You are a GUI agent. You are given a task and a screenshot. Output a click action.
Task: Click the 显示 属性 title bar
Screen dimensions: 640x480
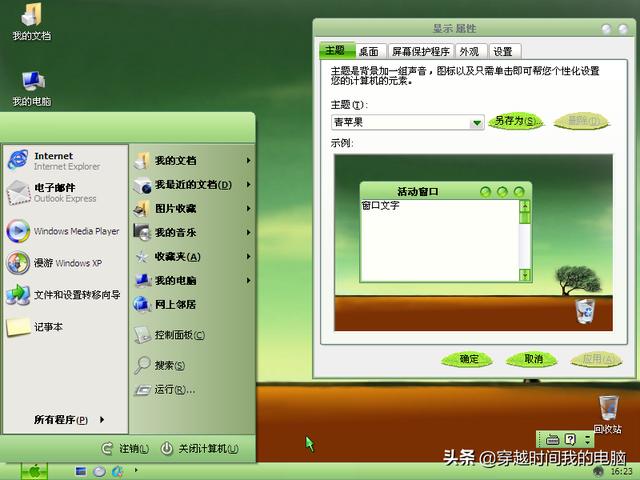click(454, 29)
